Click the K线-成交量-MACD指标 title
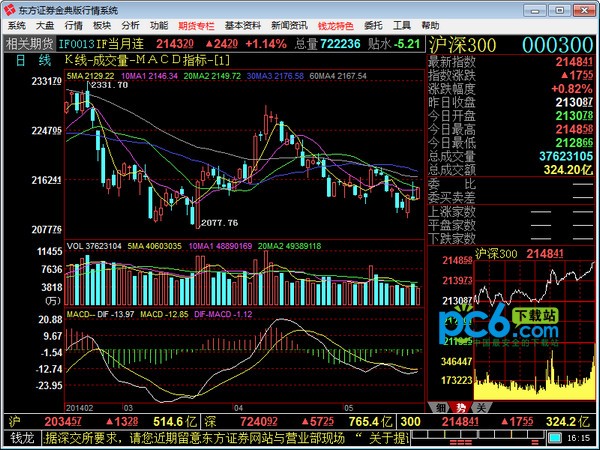 (147, 60)
